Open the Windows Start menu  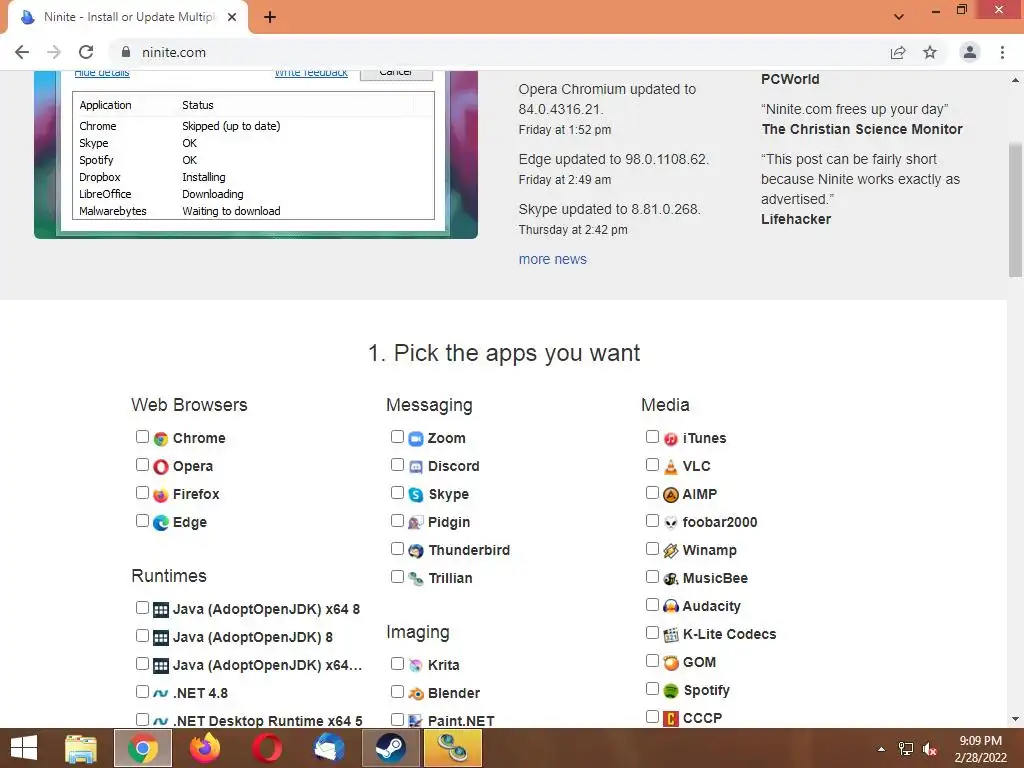point(24,748)
